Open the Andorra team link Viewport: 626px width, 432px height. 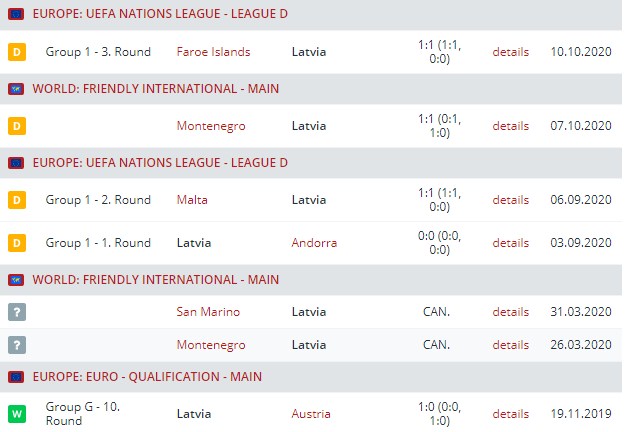(314, 243)
